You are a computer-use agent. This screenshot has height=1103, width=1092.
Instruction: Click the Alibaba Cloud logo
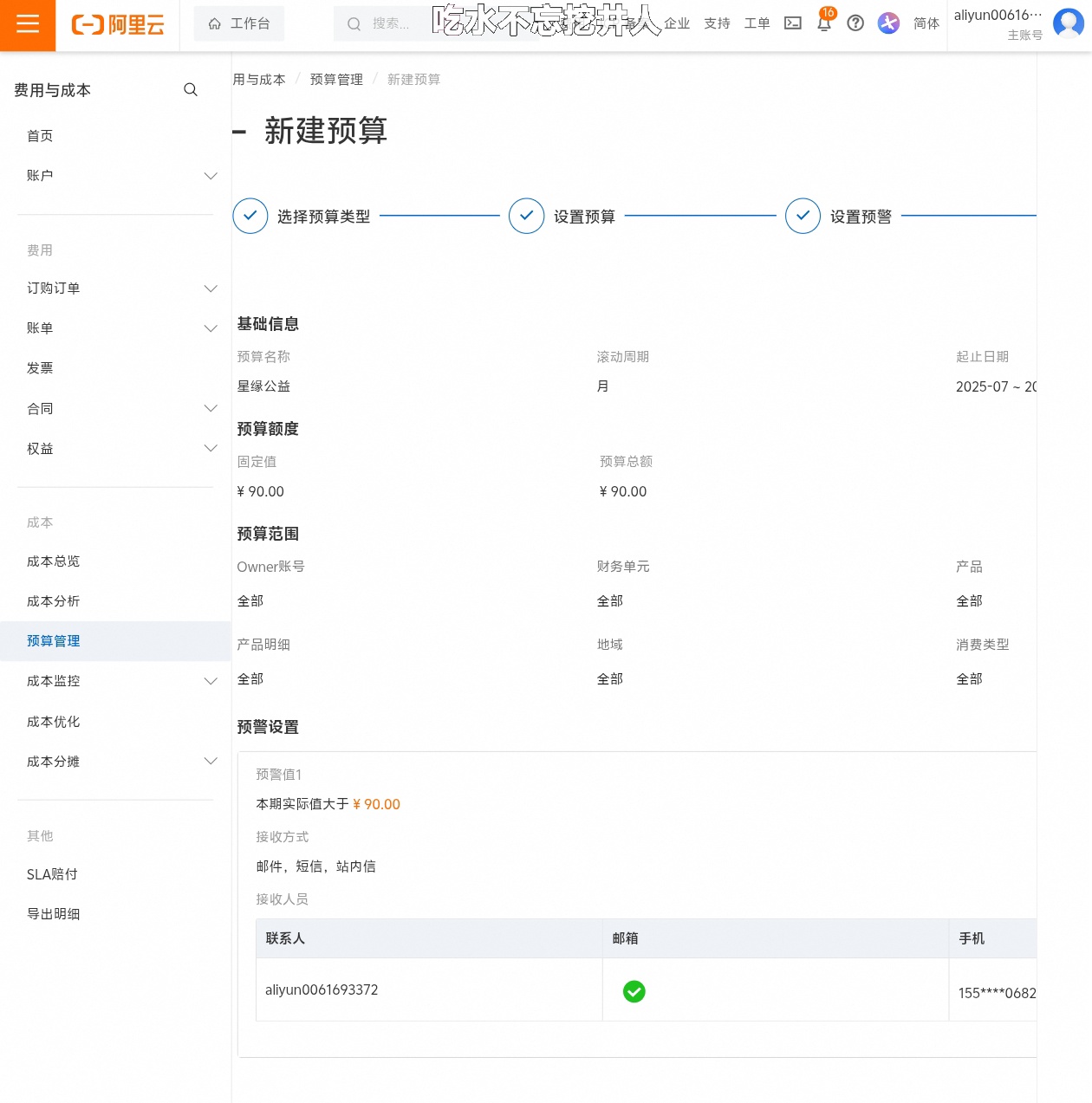coord(118,25)
